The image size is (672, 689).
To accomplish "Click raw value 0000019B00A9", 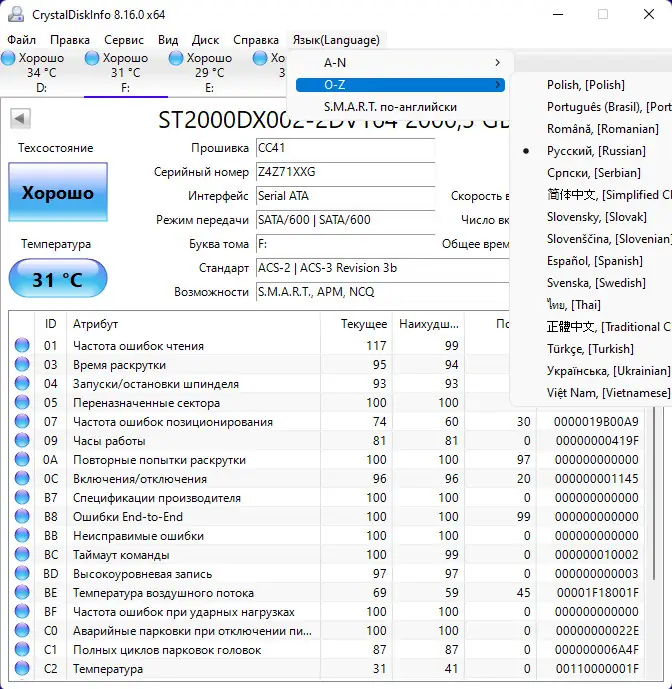I will (x=596, y=422).
